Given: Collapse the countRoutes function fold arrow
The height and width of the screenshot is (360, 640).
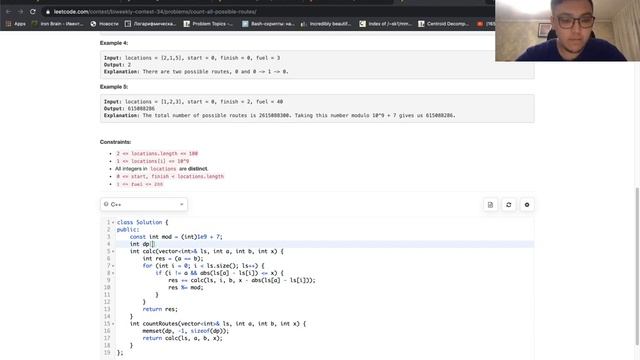Looking at the screenshot, I should point(113,324).
